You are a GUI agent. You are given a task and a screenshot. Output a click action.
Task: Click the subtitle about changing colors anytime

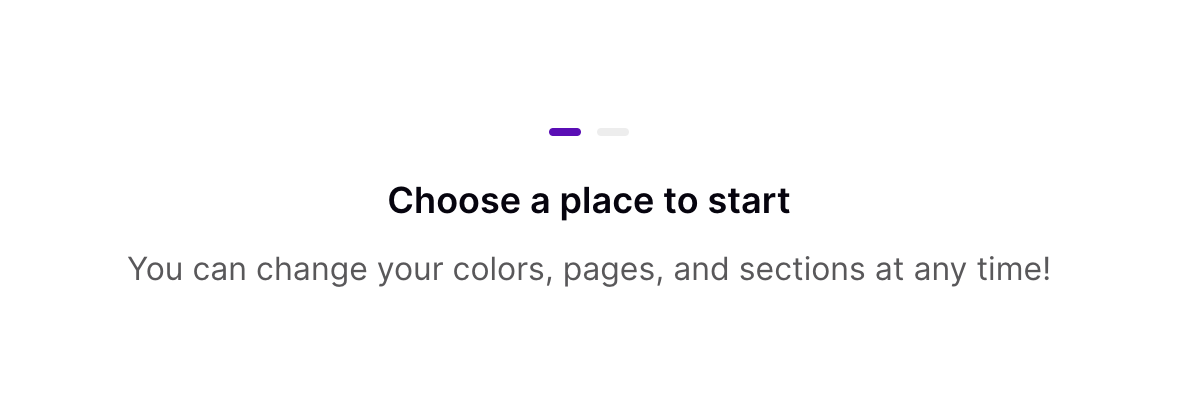pos(589,269)
